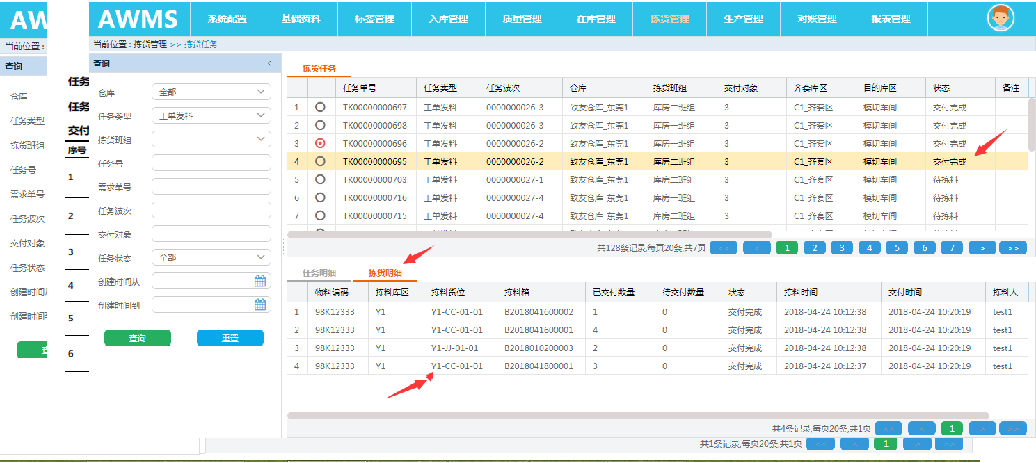Jump to first page in upper pagination
Image resolution: width=1036 pixels, height=463 pixels.
[724, 247]
